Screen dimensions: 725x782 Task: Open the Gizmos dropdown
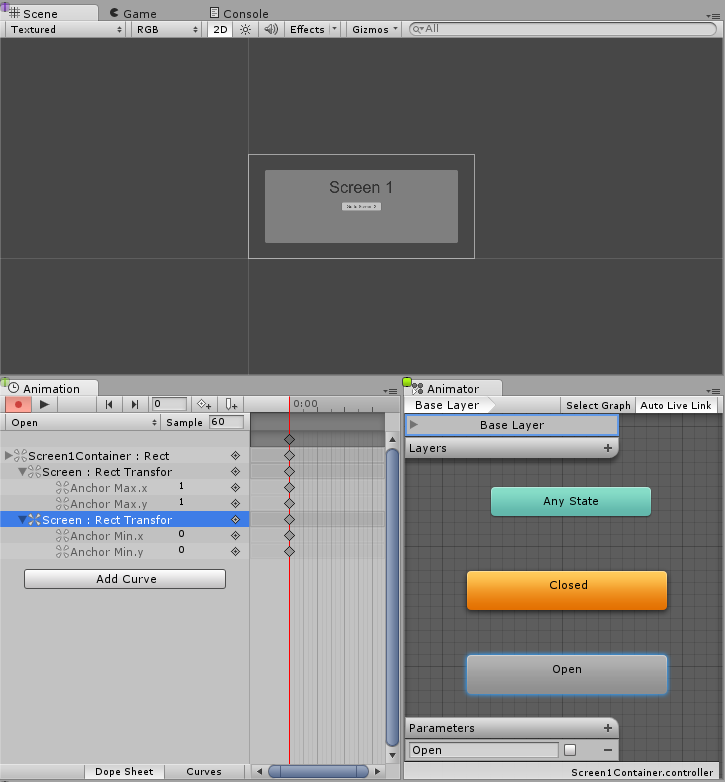pos(375,29)
